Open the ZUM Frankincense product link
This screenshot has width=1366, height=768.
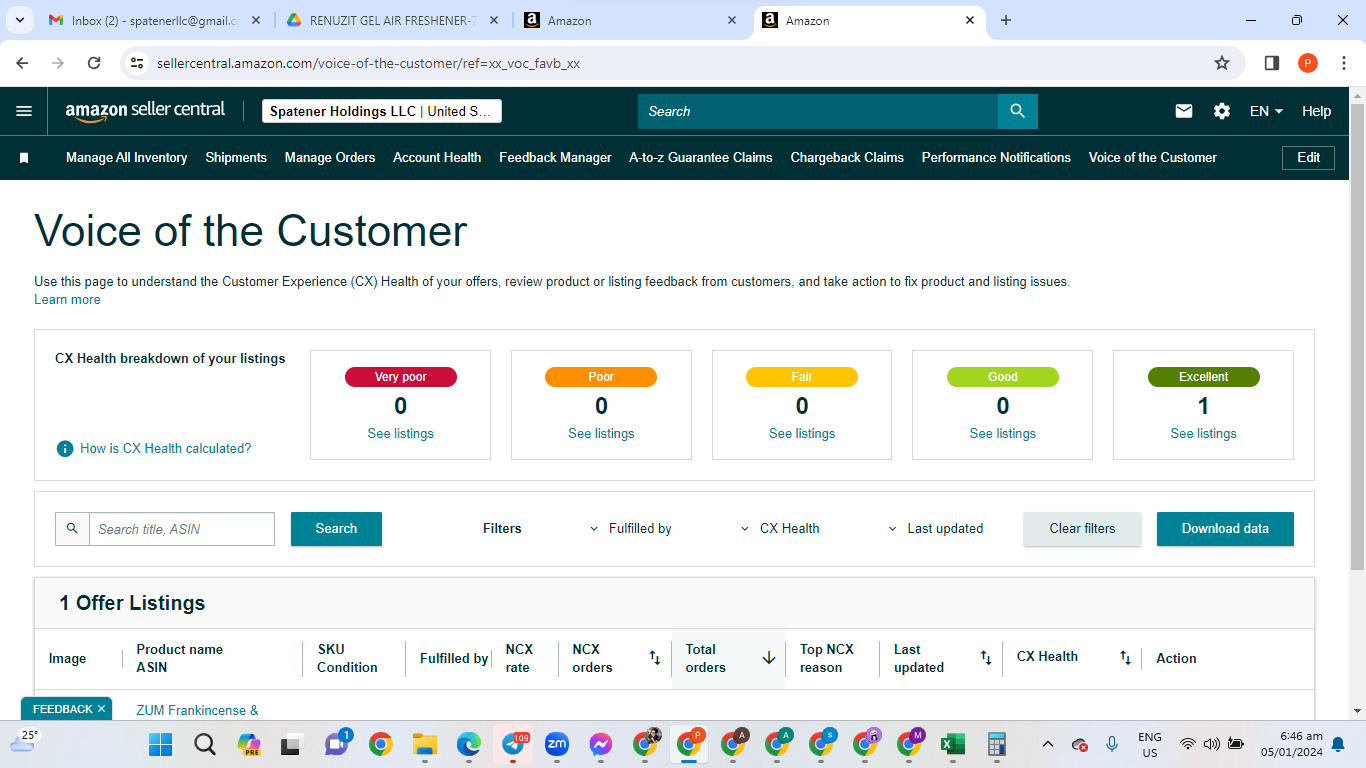[x=197, y=711]
